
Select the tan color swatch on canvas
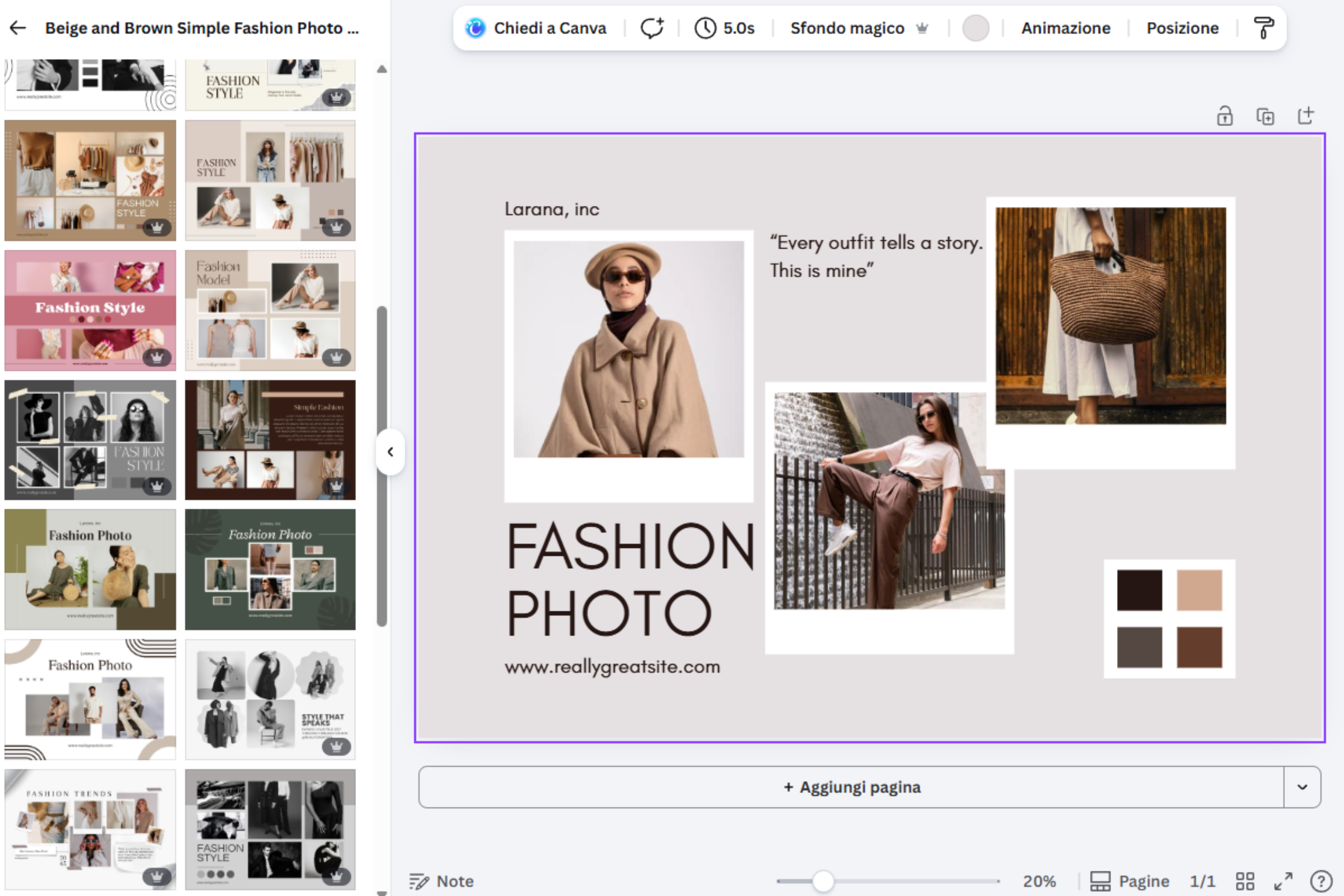click(x=1199, y=590)
